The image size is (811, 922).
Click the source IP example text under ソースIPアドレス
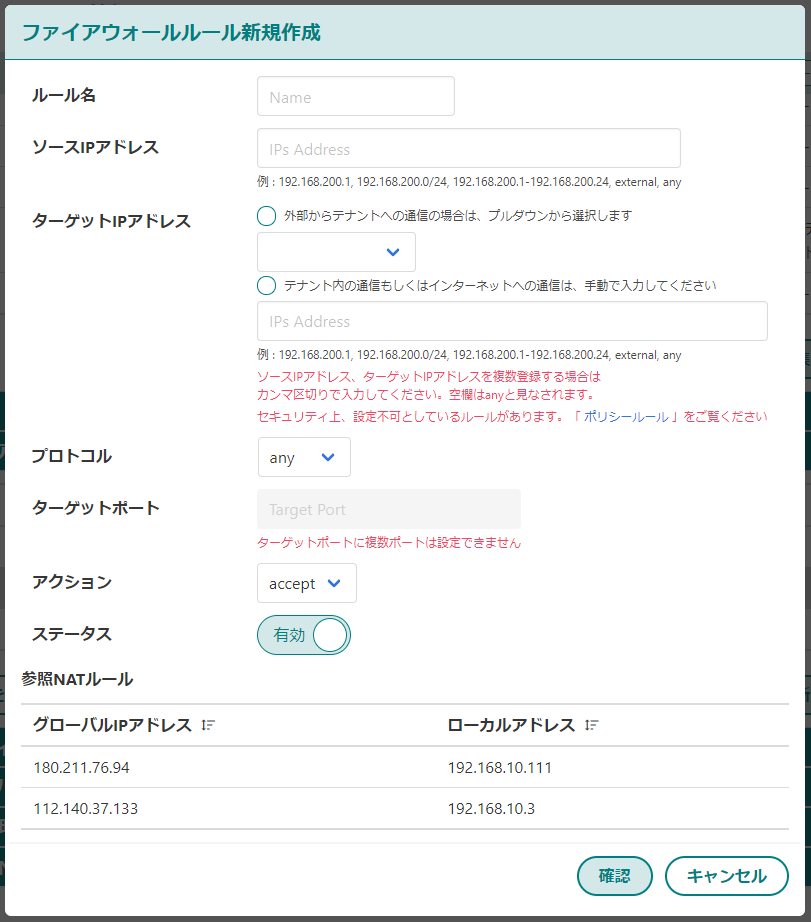pos(469,182)
